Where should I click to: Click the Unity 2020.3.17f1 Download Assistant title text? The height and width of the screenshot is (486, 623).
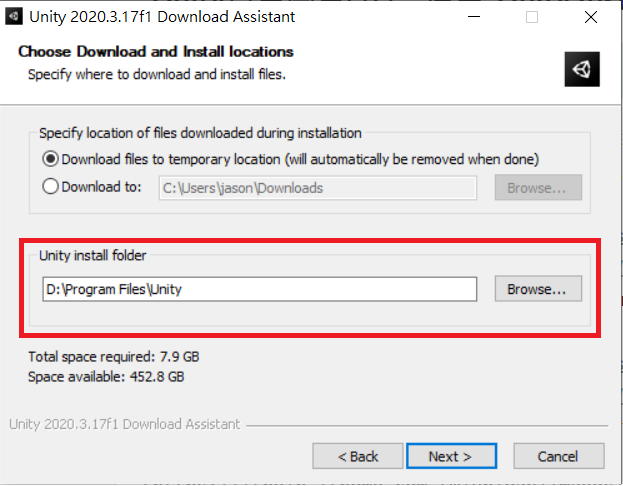click(x=162, y=17)
